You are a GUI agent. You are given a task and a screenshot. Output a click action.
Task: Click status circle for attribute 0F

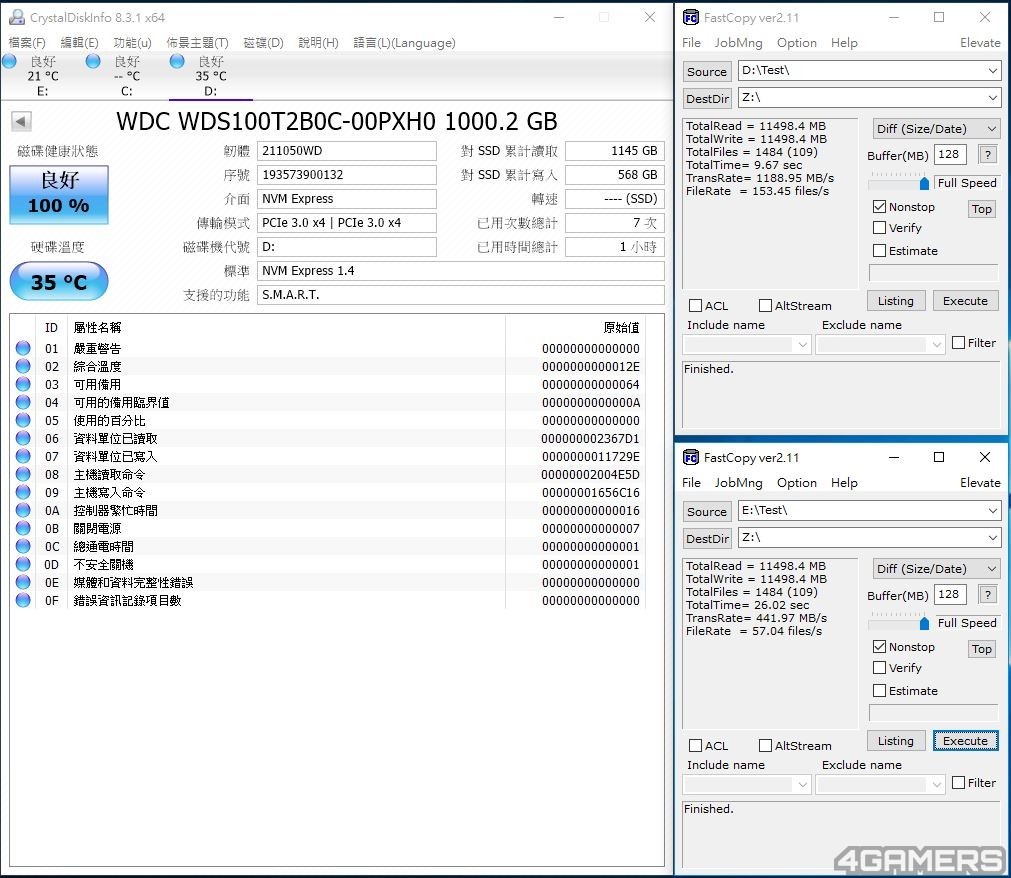tap(23, 600)
